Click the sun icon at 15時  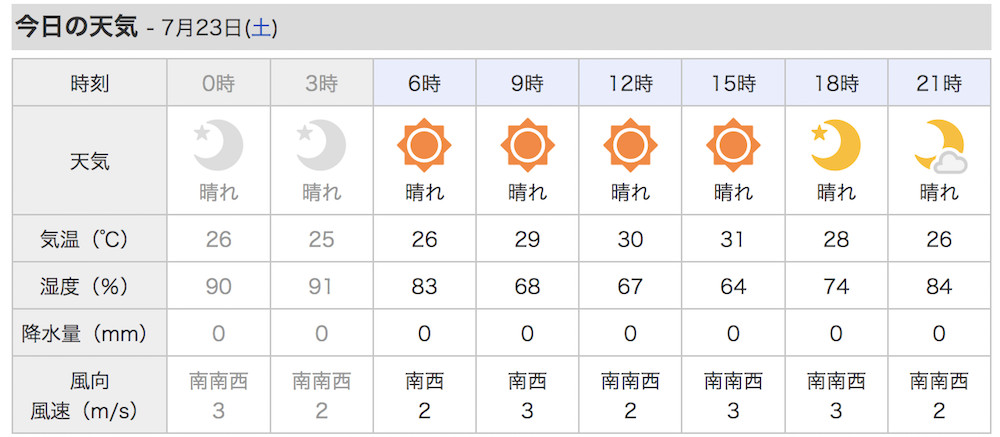point(733,145)
